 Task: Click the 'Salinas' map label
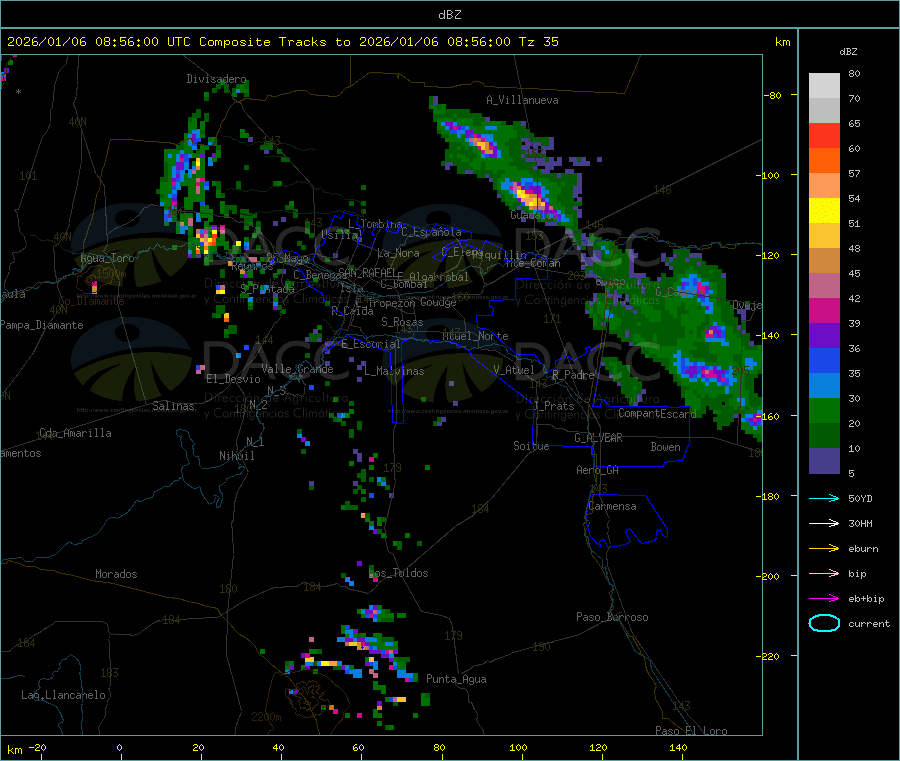pos(173,406)
